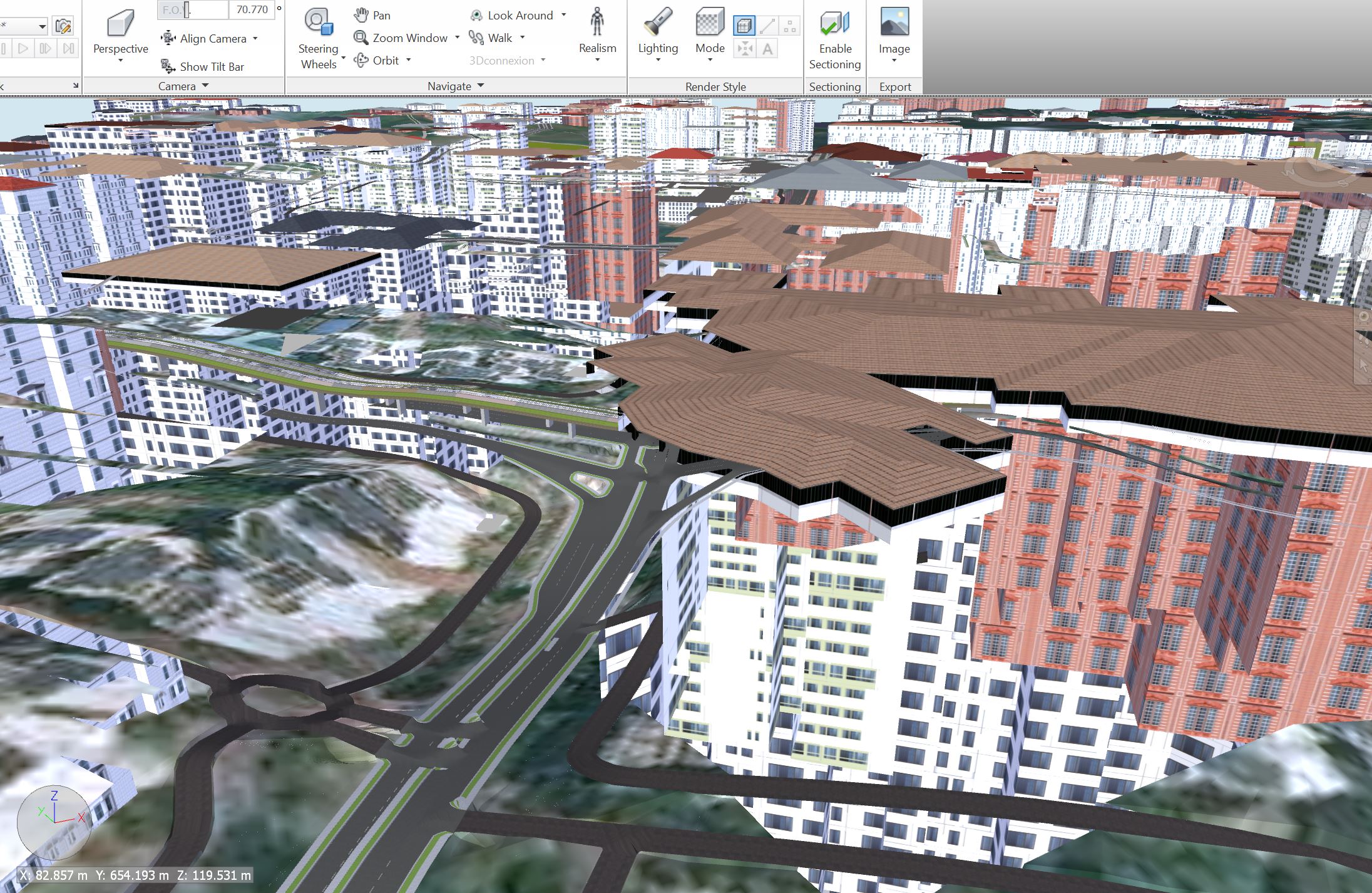Toggle Enable Sectioning
The width and height of the screenshot is (1372, 893).
click(x=834, y=38)
